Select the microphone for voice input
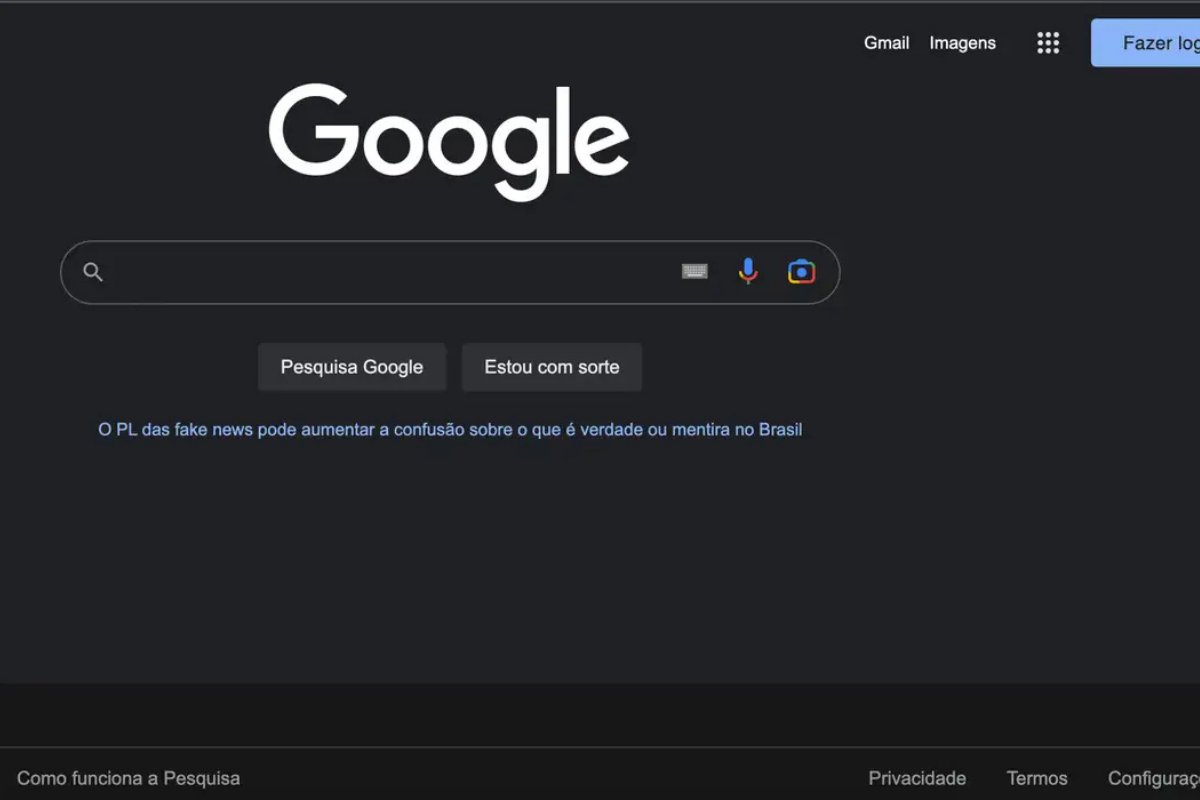This screenshot has width=1200, height=800. click(x=748, y=271)
